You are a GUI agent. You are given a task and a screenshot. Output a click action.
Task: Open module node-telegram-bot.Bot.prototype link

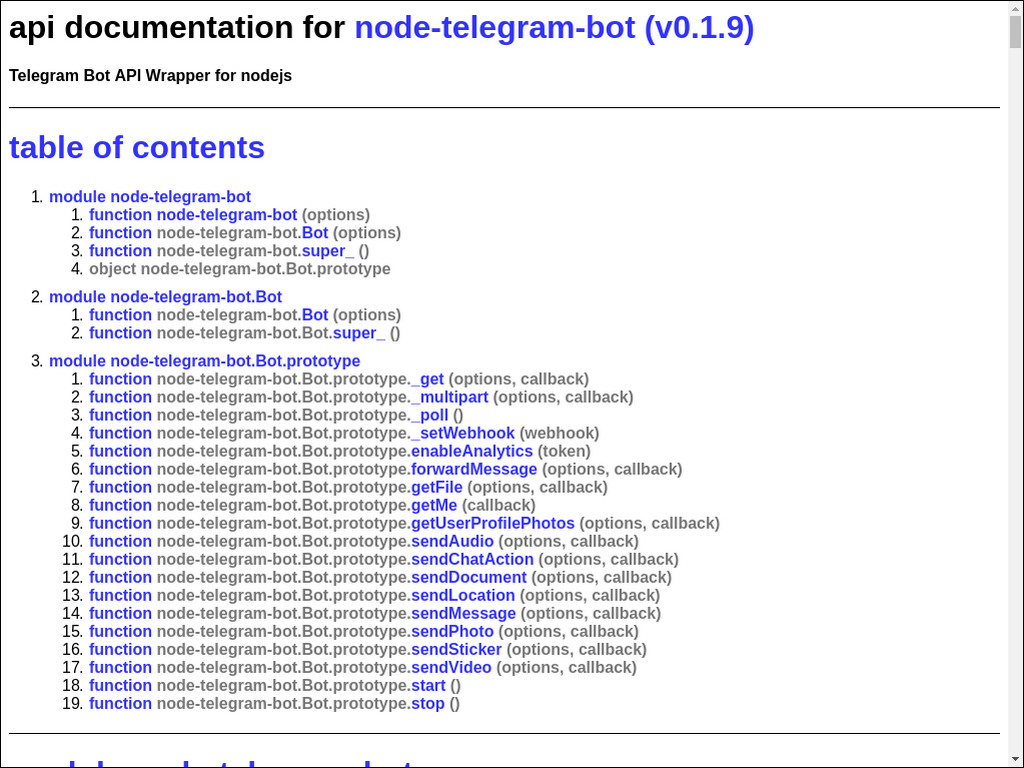pyautogui.click(x=204, y=361)
